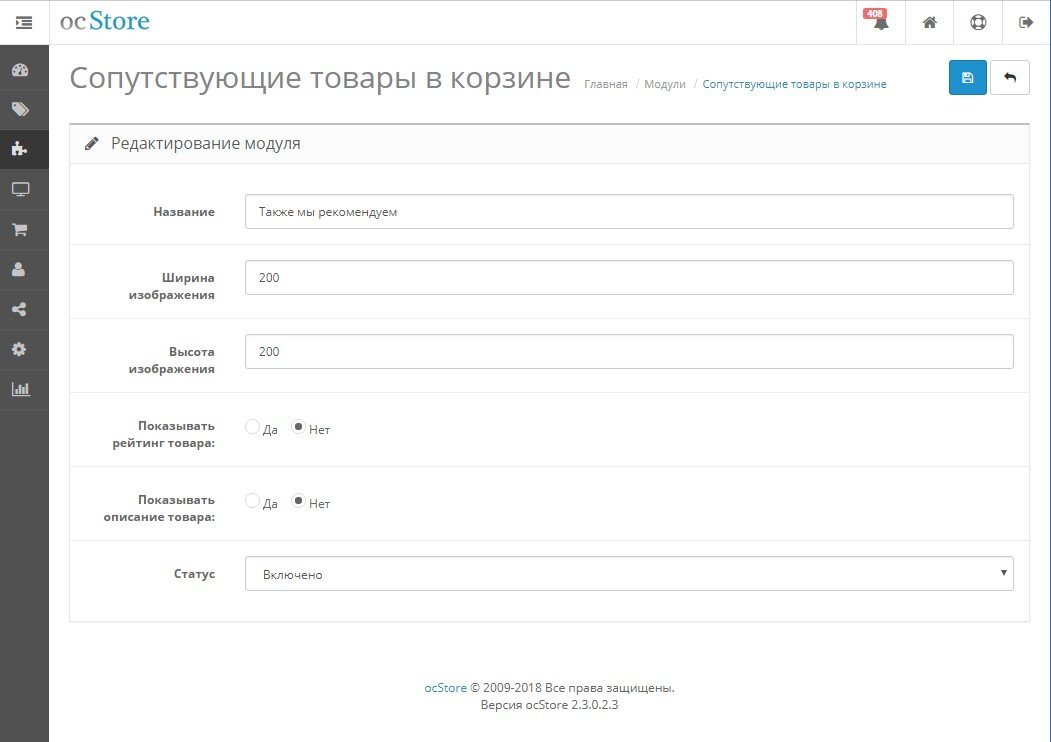Screen dimensions: 1051x742
Task: Open the Статус dropdown set to Включено
Action: [628, 574]
